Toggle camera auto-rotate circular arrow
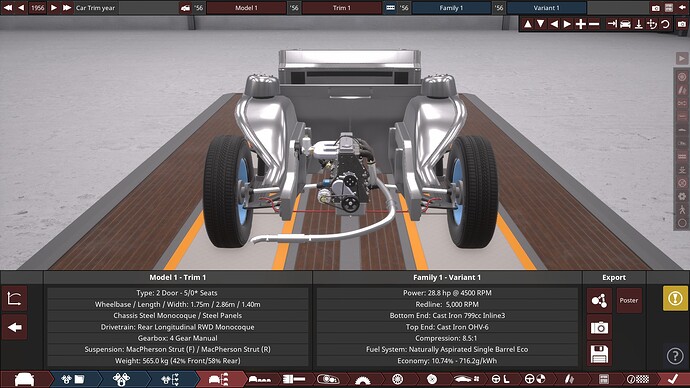Viewport: 690px width, 388px height. tap(665, 24)
